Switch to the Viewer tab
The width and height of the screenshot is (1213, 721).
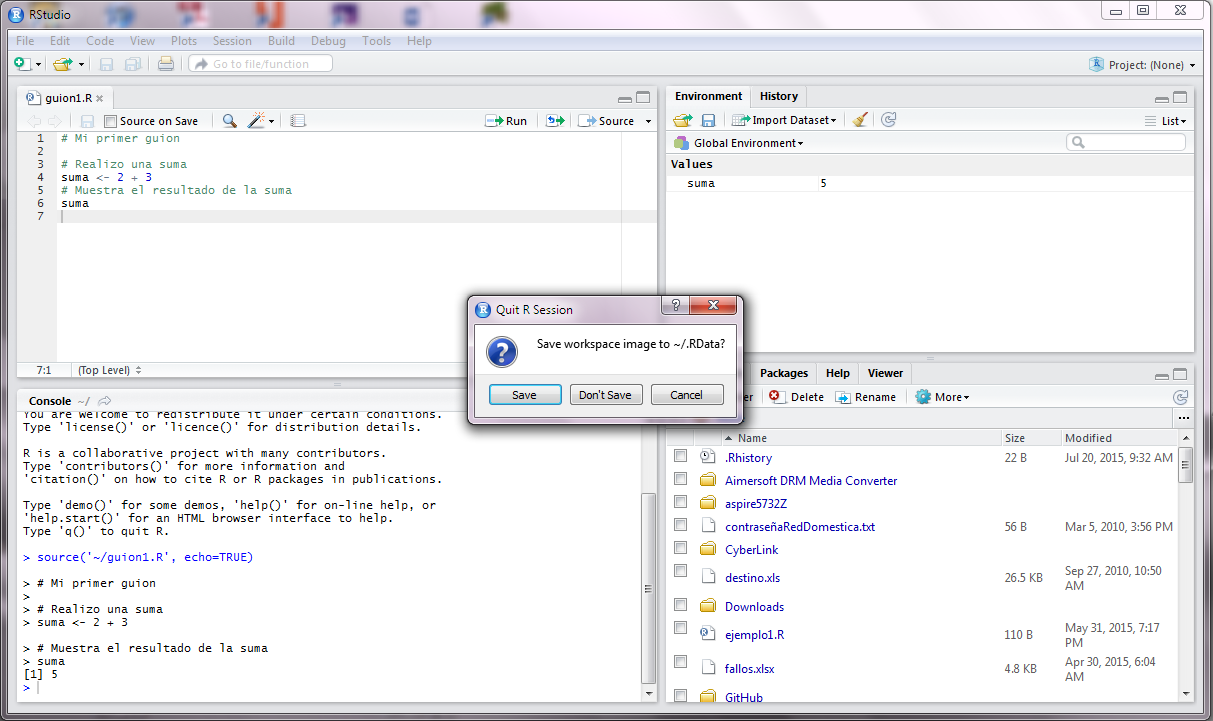point(885,373)
